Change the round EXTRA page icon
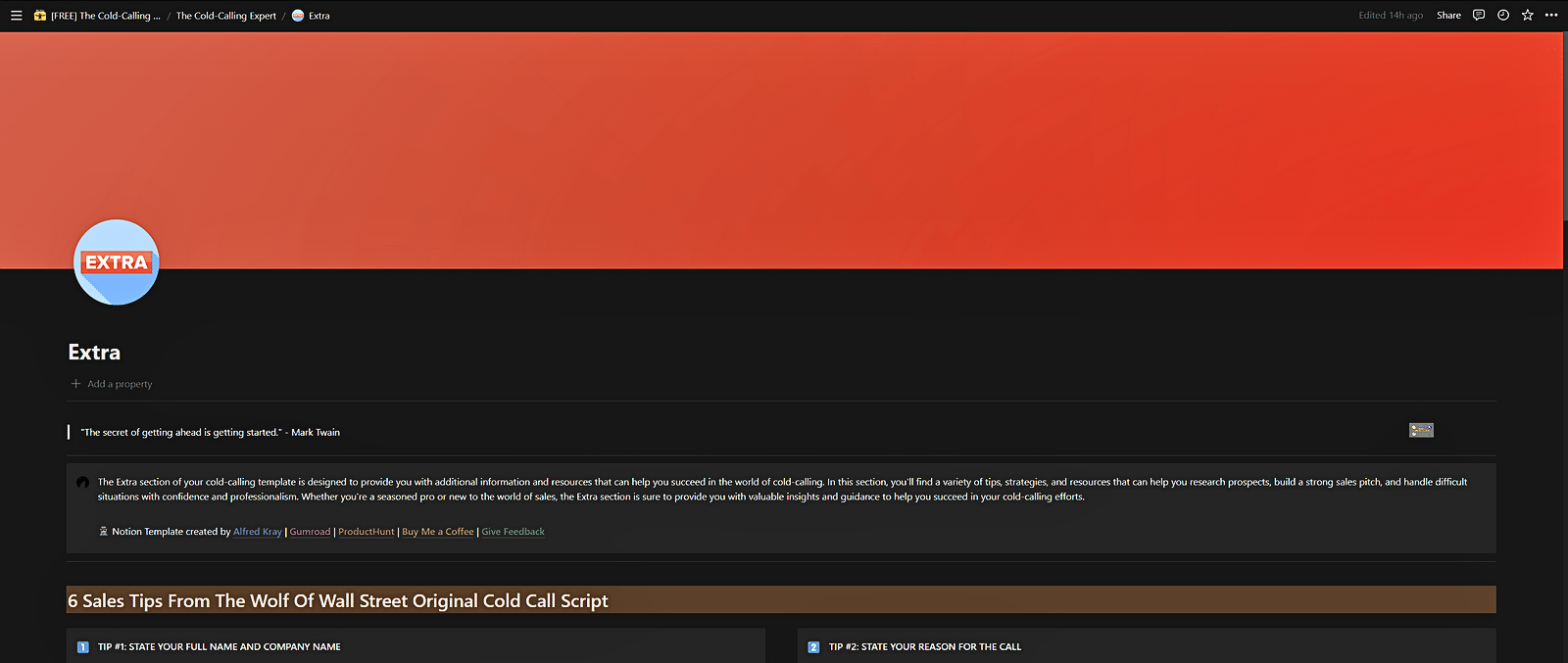 click(117, 262)
